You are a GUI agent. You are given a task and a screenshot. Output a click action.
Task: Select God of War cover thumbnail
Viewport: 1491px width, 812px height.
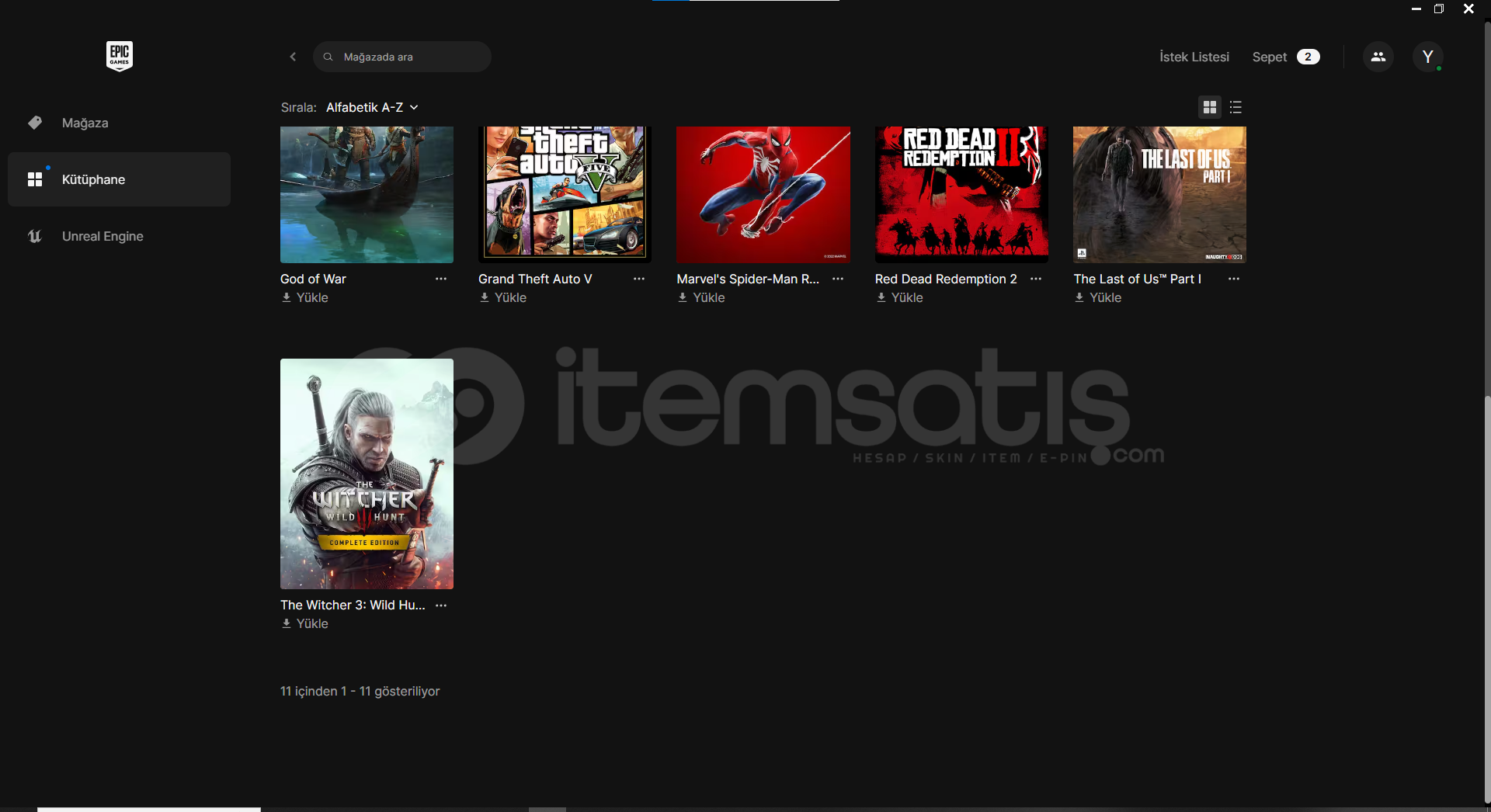click(367, 195)
